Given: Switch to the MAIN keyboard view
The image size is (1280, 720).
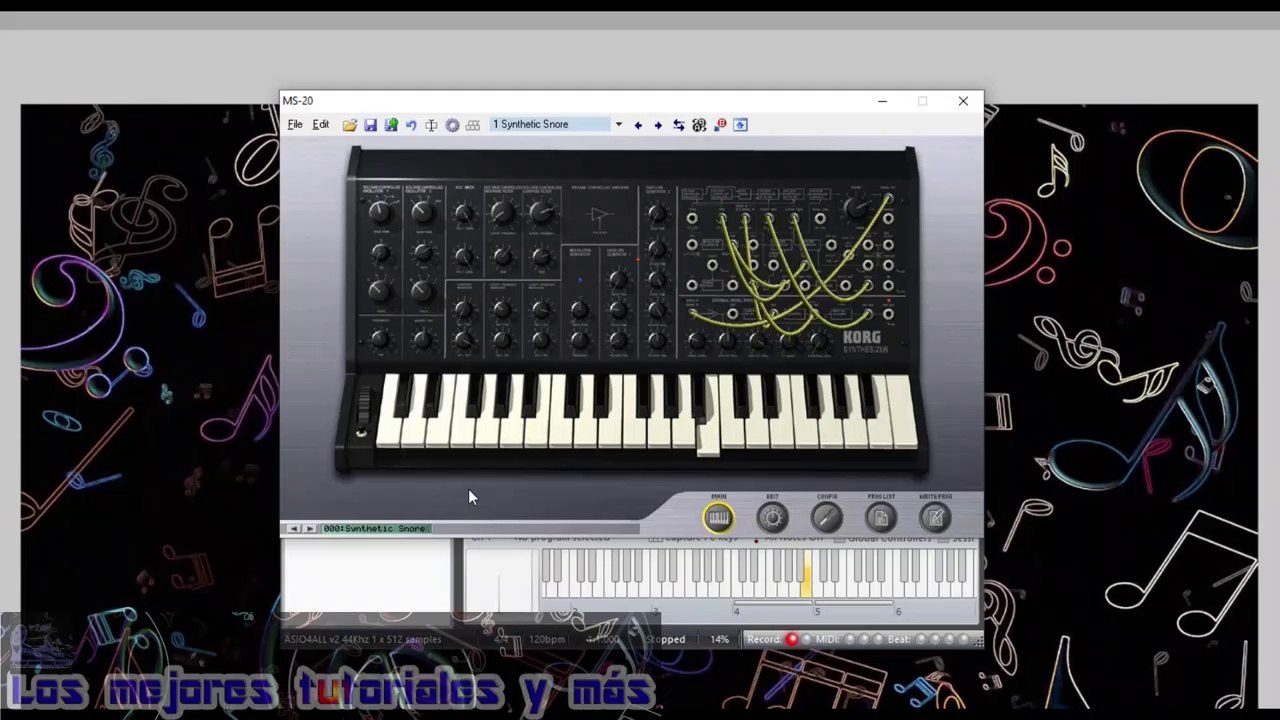Looking at the screenshot, I should (x=718, y=517).
